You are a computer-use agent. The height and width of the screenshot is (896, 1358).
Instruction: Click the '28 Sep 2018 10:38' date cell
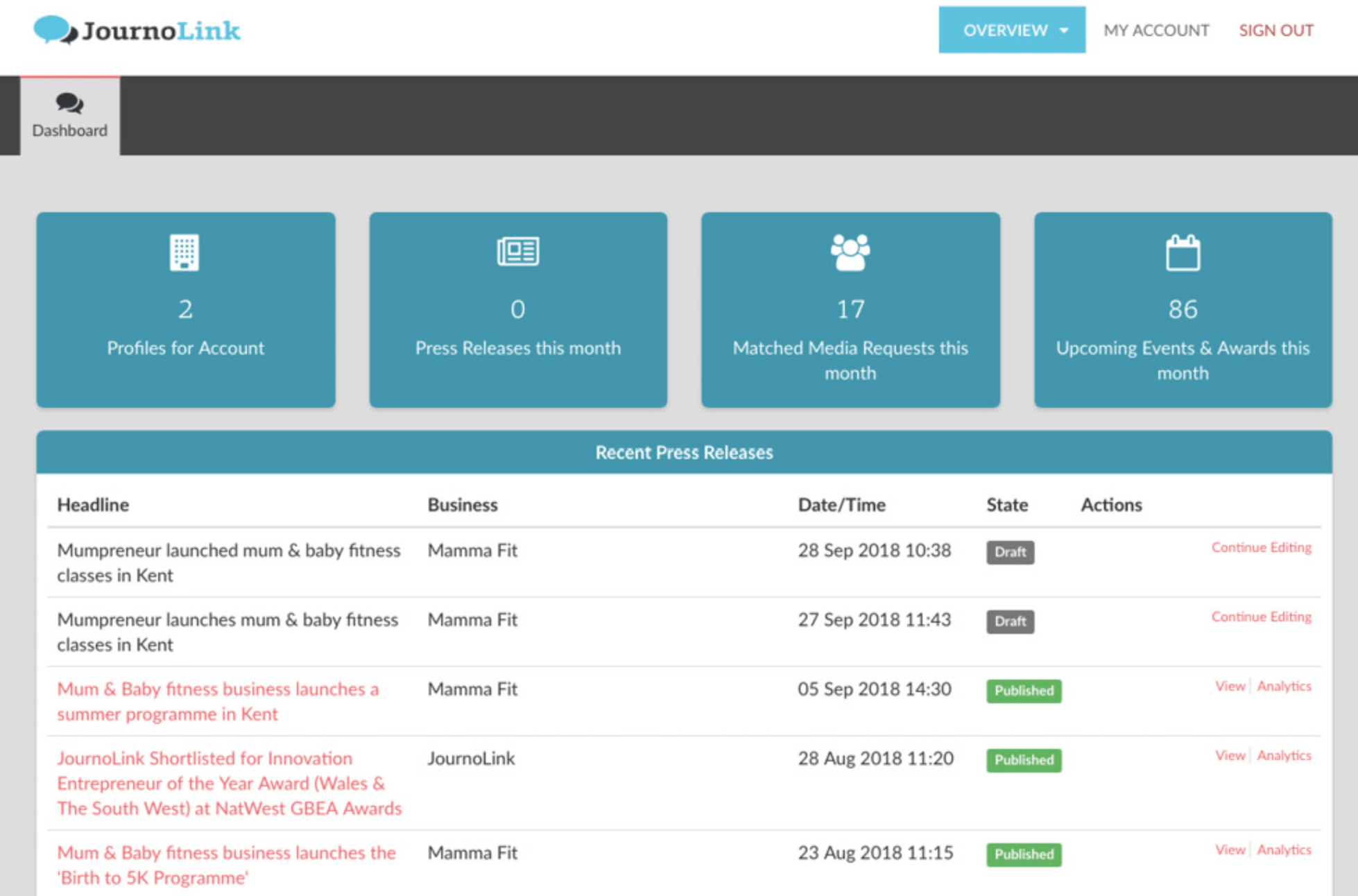874,551
